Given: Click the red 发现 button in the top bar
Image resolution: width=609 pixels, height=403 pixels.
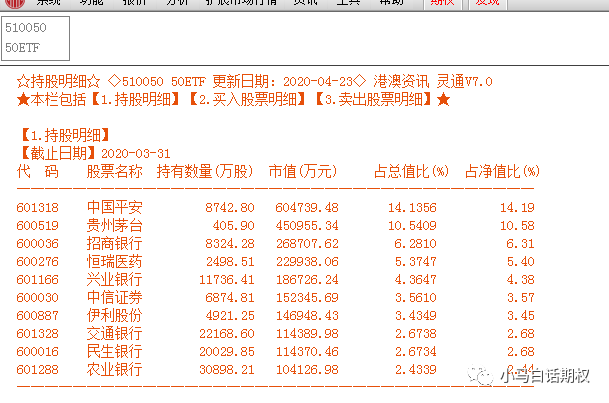Looking at the screenshot, I should tap(487, 3).
